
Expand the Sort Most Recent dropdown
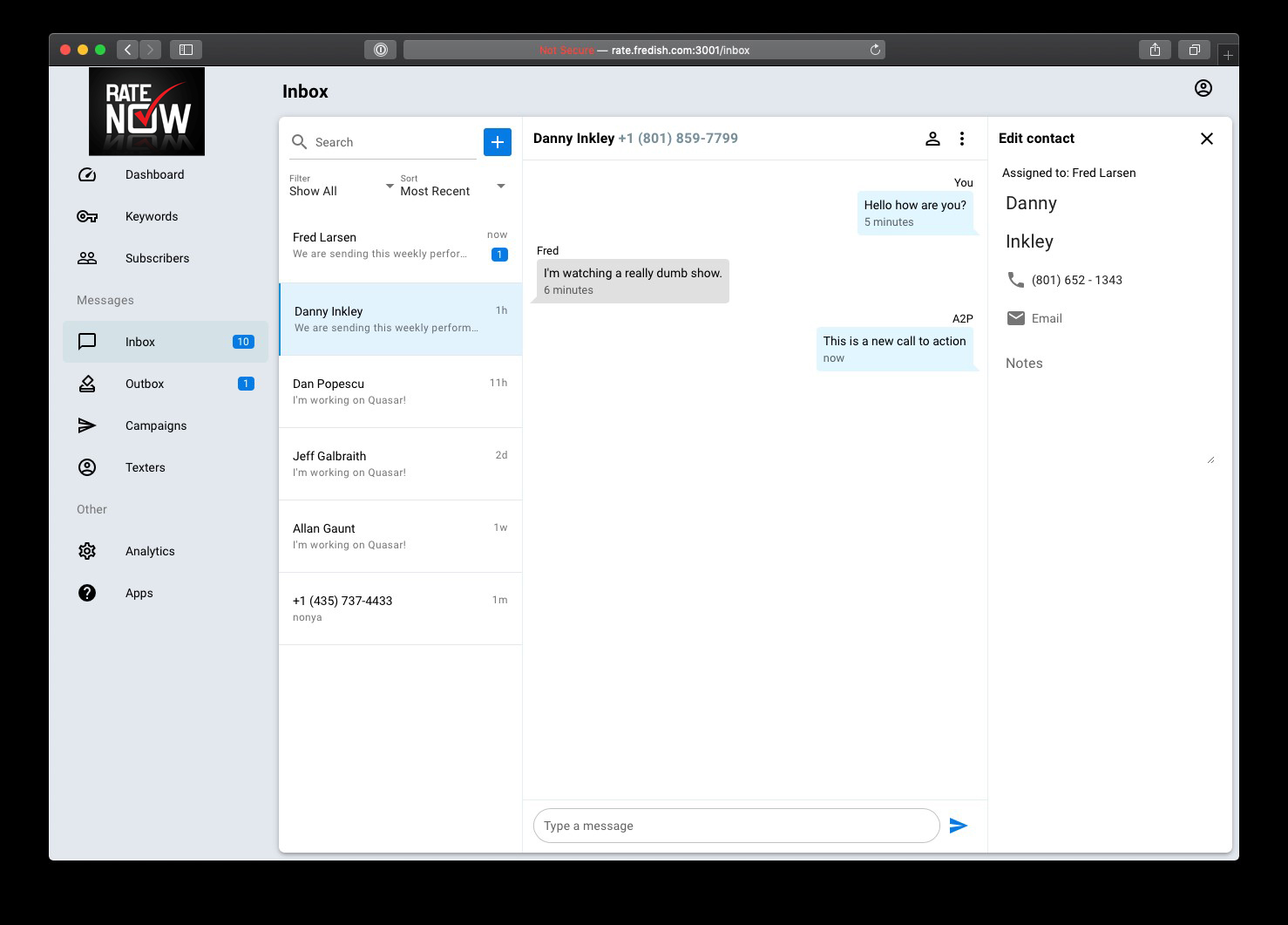pos(453,186)
